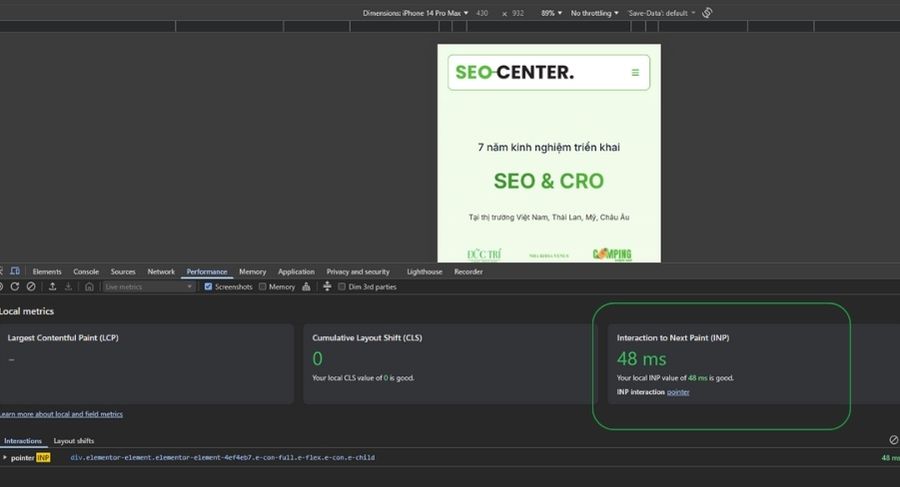Click the Camping partner logo
This screenshot has width=900, height=487.
(x=612, y=254)
